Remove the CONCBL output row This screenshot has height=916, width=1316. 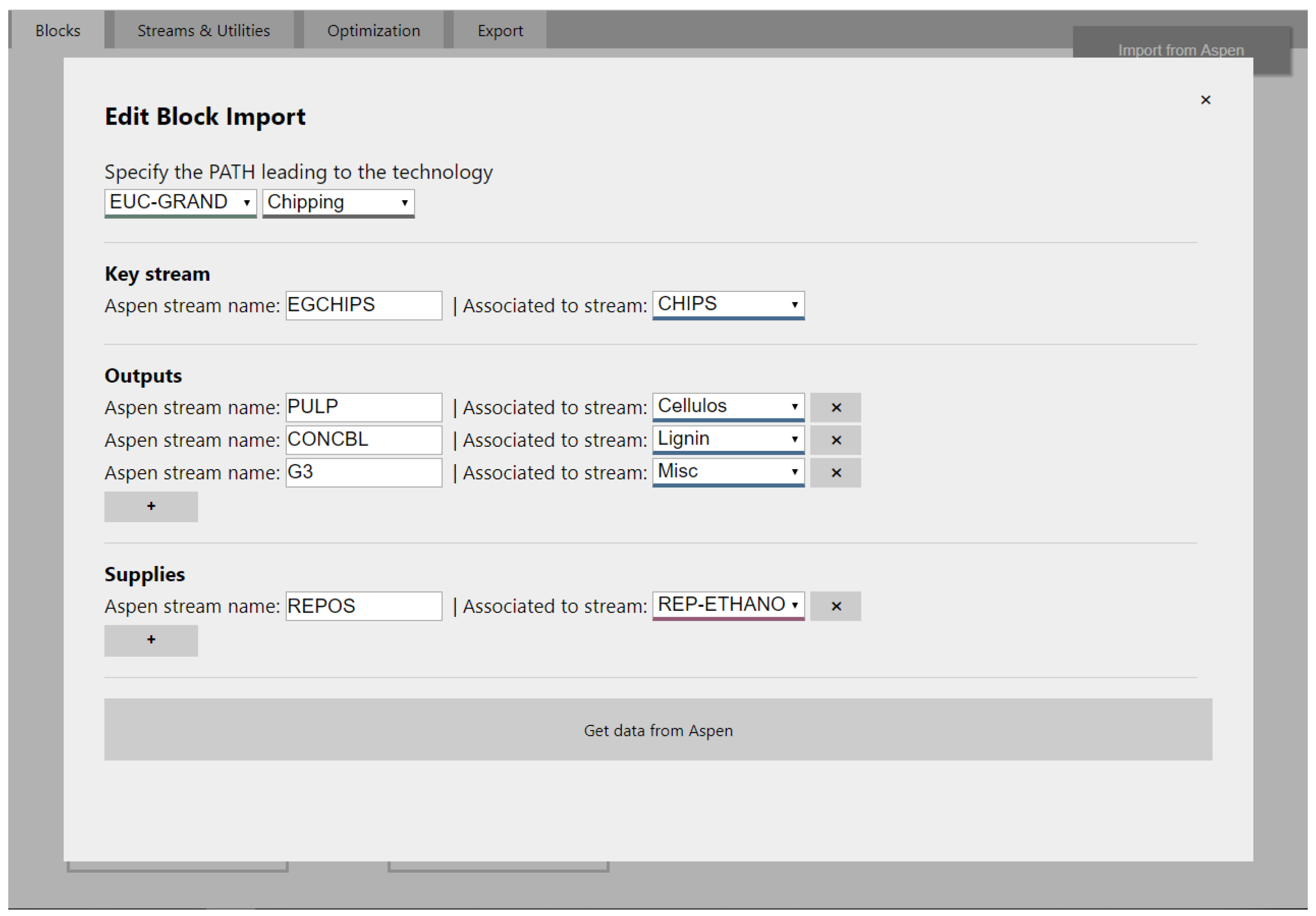pos(835,440)
